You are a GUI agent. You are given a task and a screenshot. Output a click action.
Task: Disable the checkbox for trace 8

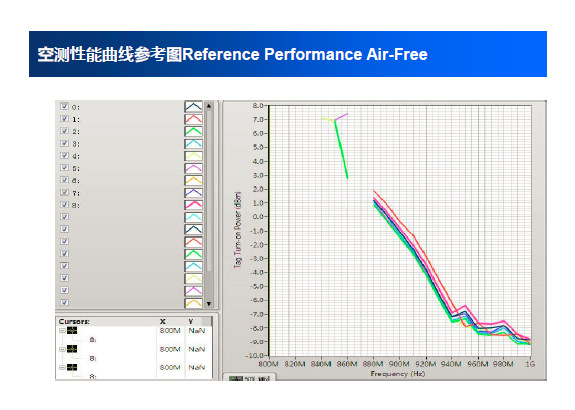coord(65,204)
